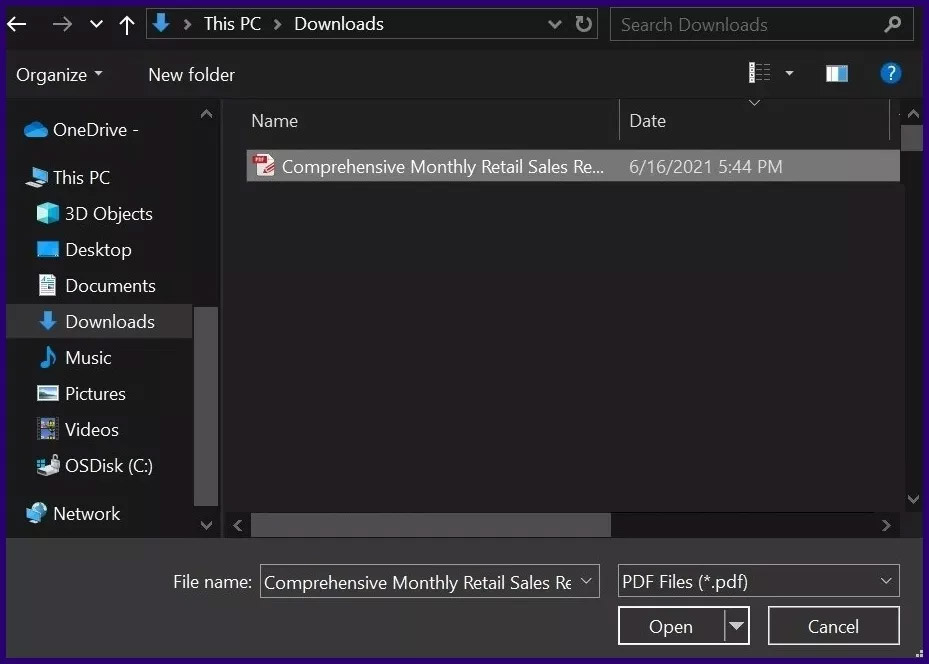Image resolution: width=929 pixels, height=664 pixels.
Task: Select the 3D Objects folder
Action: point(108,214)
